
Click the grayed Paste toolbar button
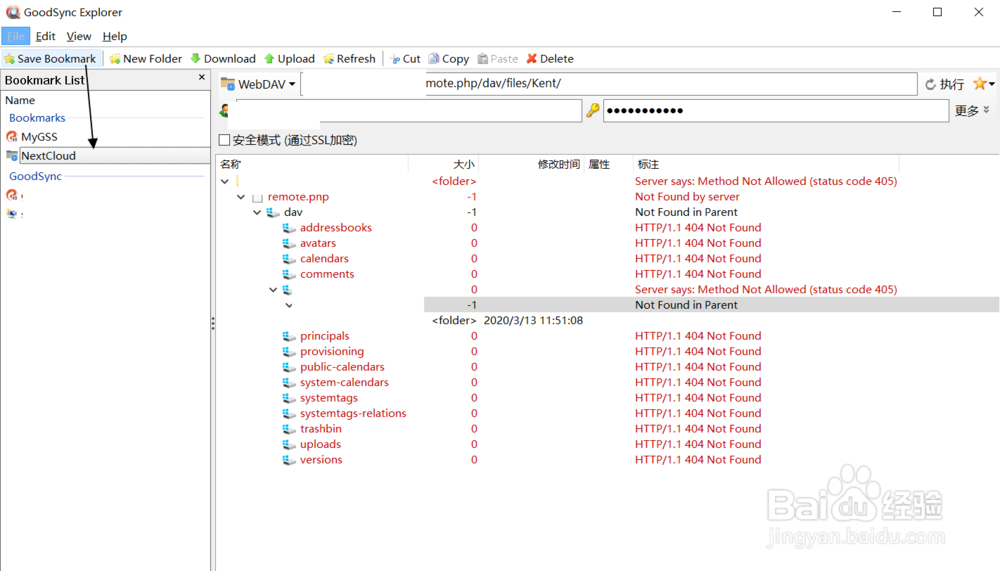pos(498,59)
